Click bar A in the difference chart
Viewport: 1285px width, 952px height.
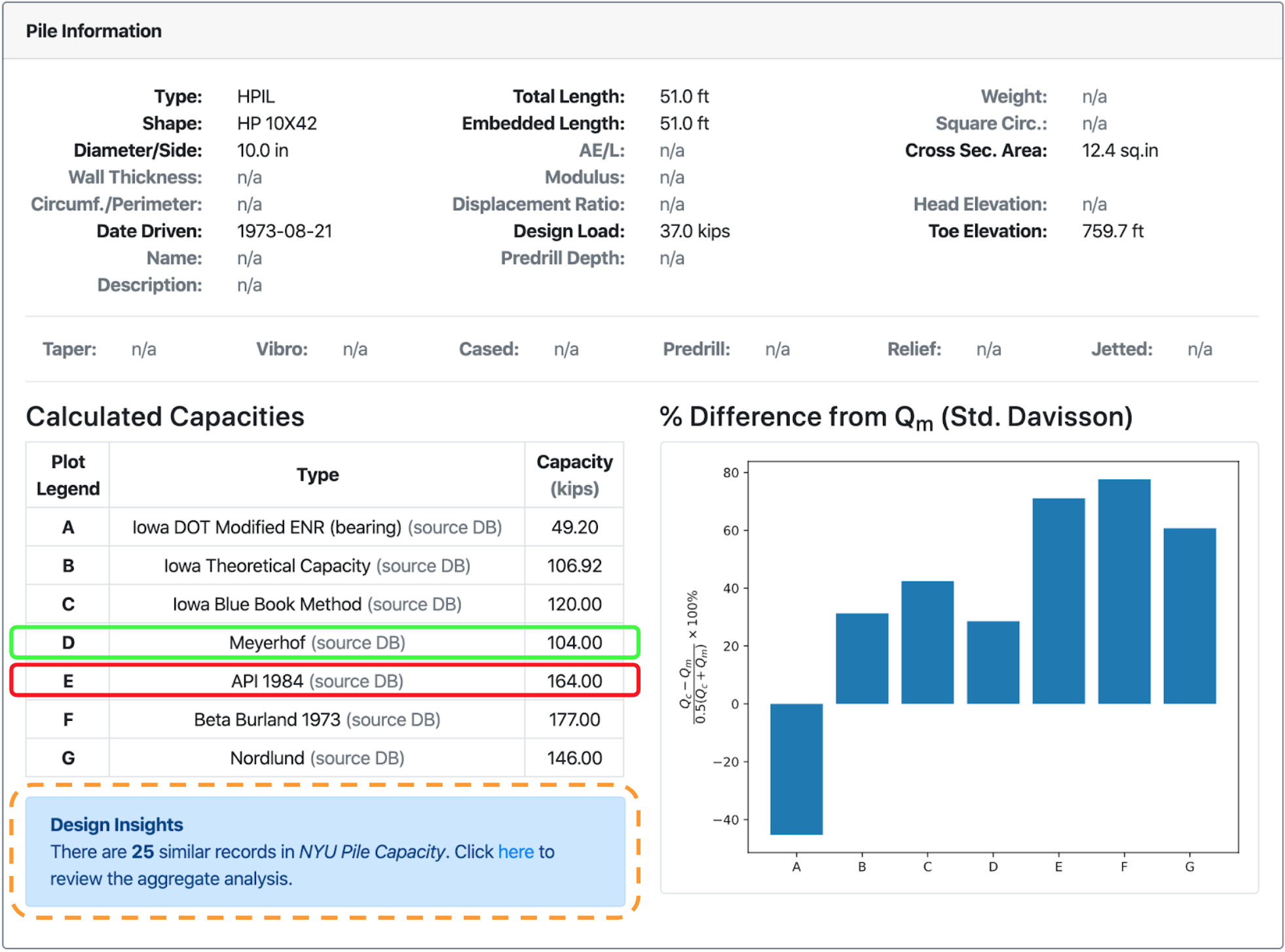pos(796,769)
